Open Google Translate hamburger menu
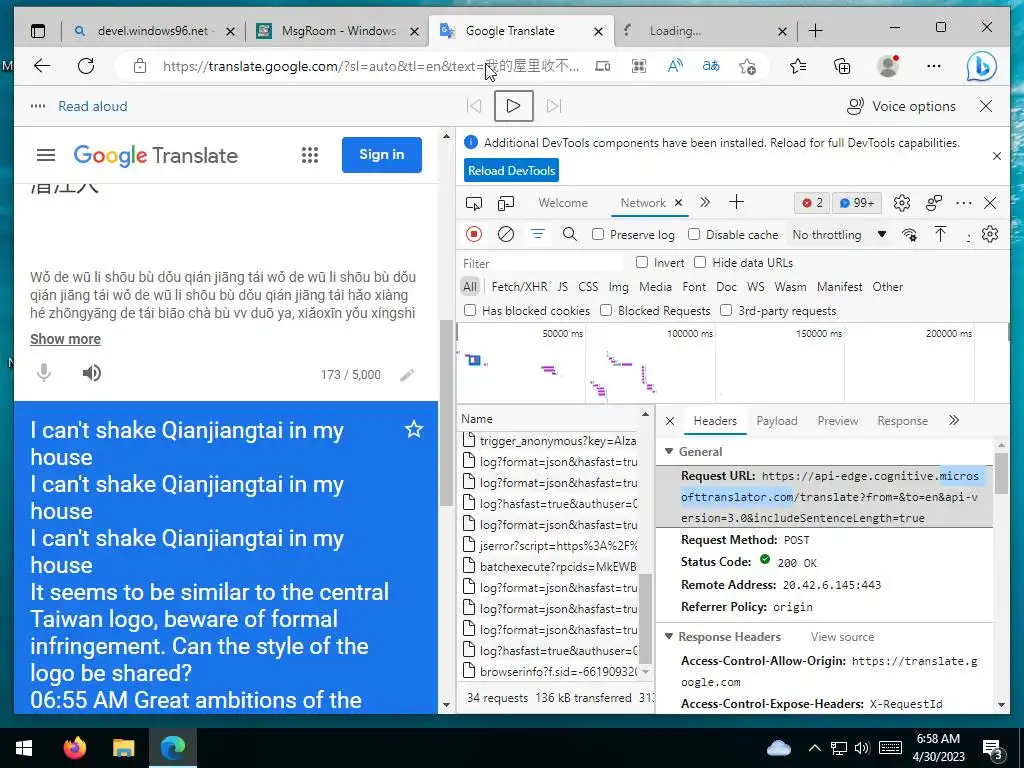Screen dimensions: 1024x768 click(x=46, y=155)
